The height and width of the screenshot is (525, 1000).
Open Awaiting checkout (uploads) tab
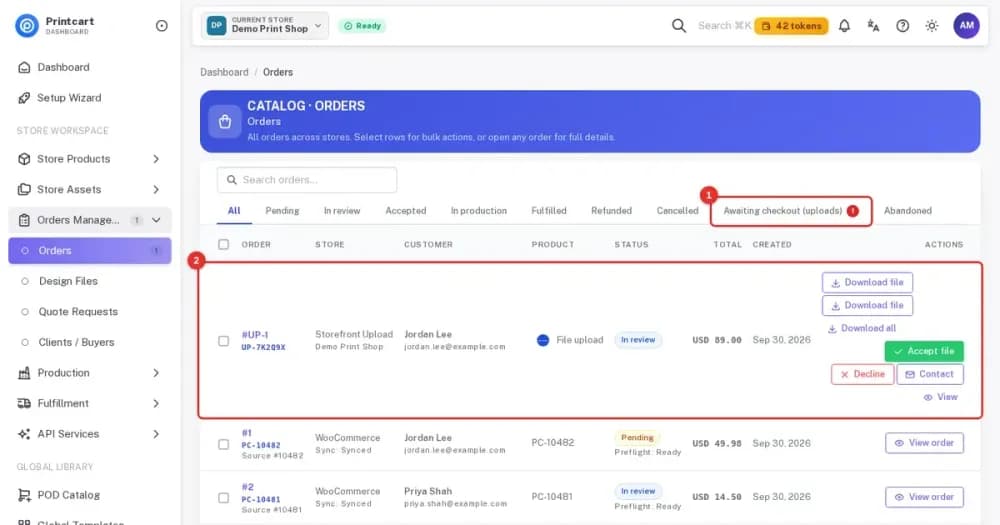(791, 211)
